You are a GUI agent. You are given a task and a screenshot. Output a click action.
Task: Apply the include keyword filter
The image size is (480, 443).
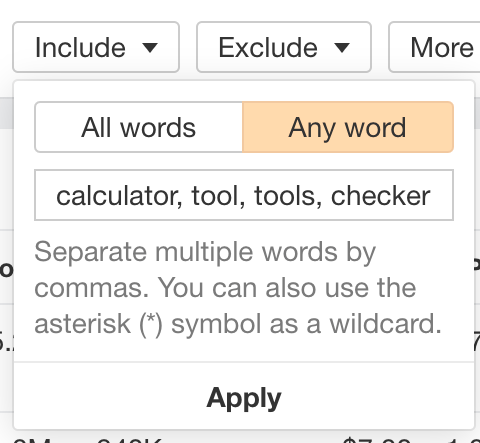pyautogui.click(x=244, y=396)
